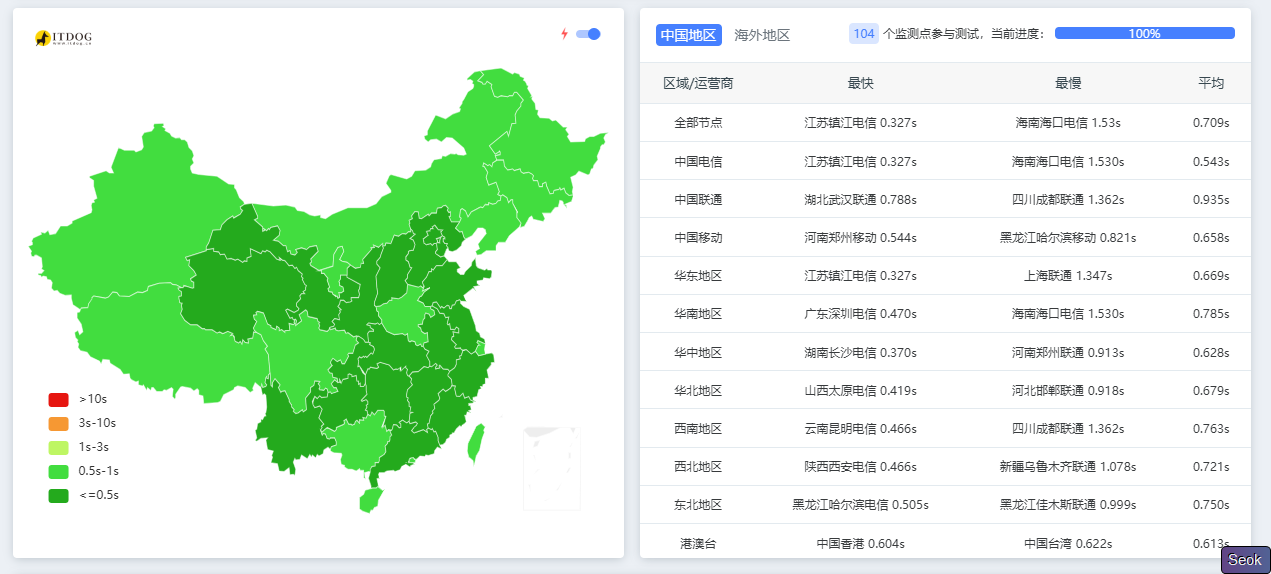1271x574 pixels.
Task: Toggle the blue switch above the map
Action: [588, 34]
